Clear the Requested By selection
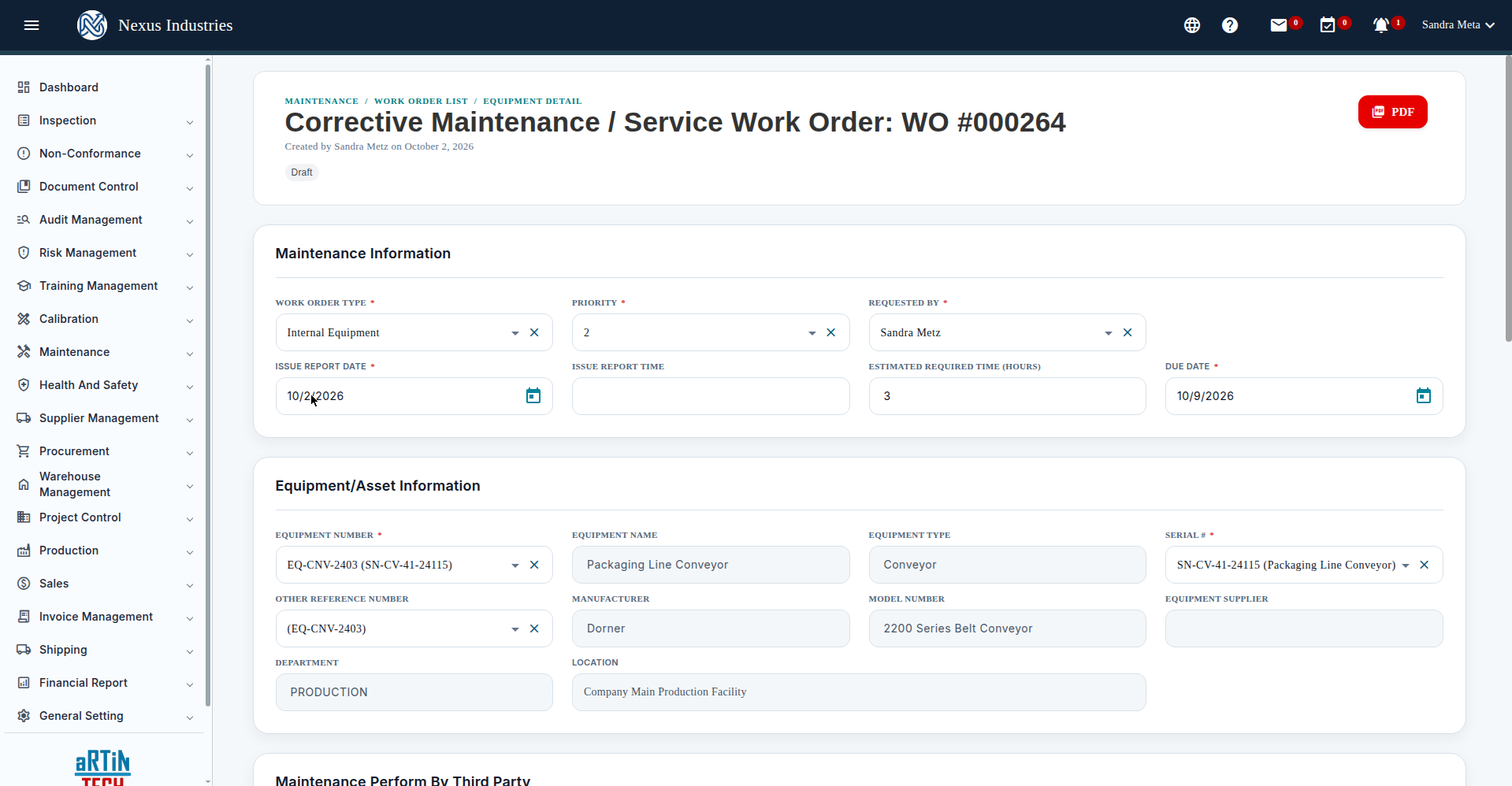 click(x=1127, y=332)
